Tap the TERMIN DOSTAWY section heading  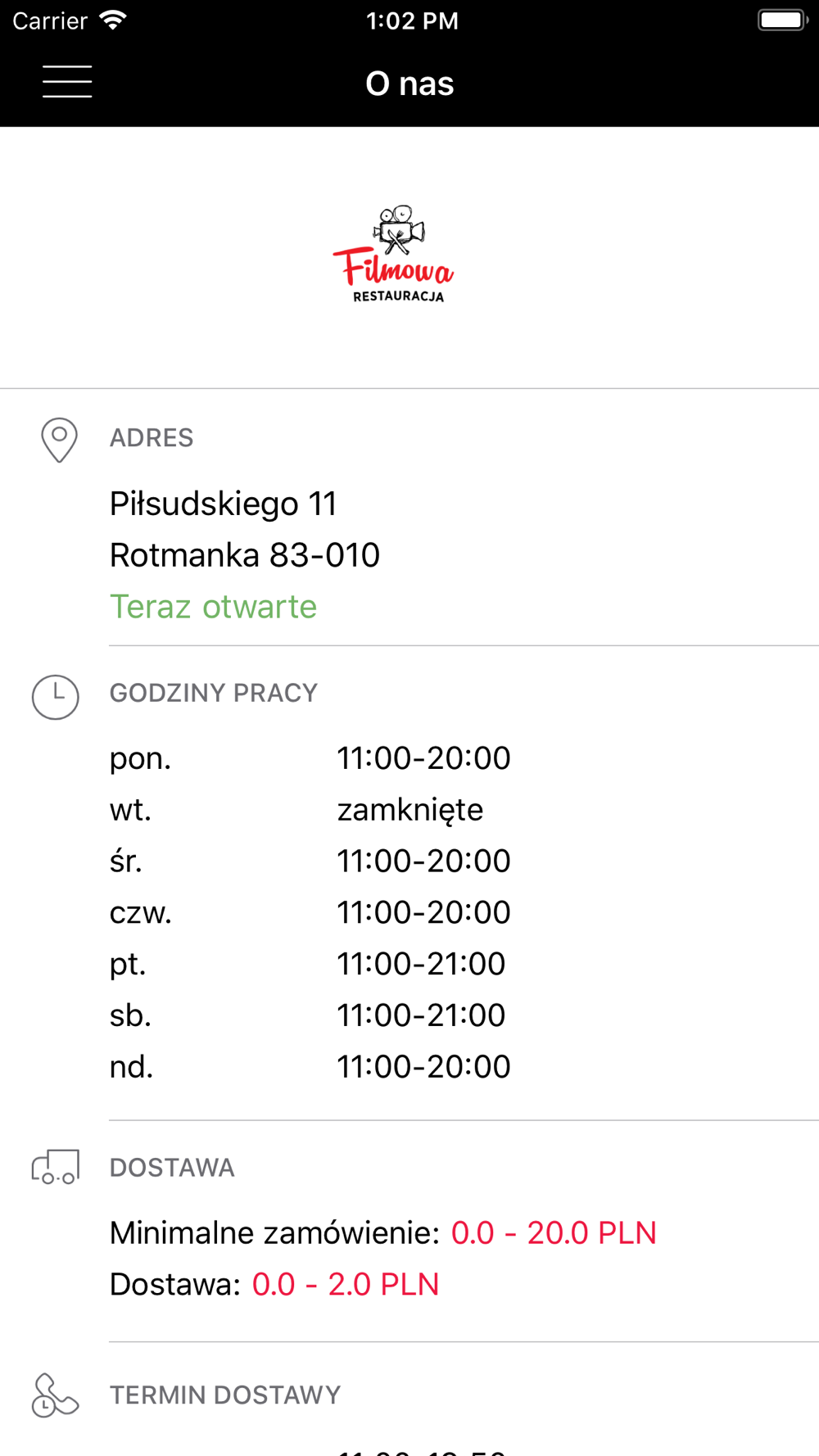click(x=225, y=1395)
